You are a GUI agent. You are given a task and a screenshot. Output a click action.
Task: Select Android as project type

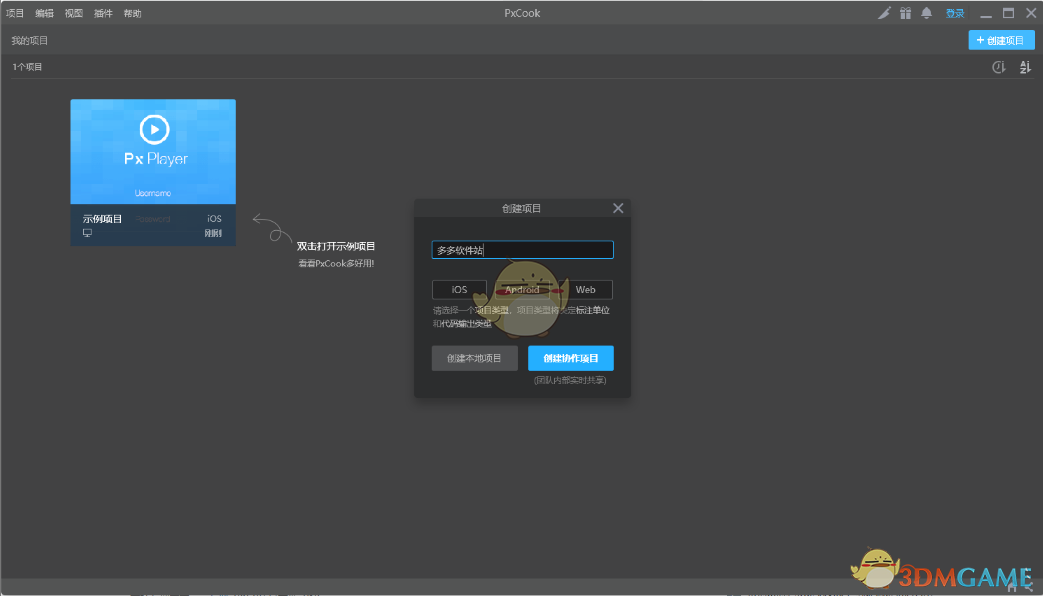pos(522,290)
